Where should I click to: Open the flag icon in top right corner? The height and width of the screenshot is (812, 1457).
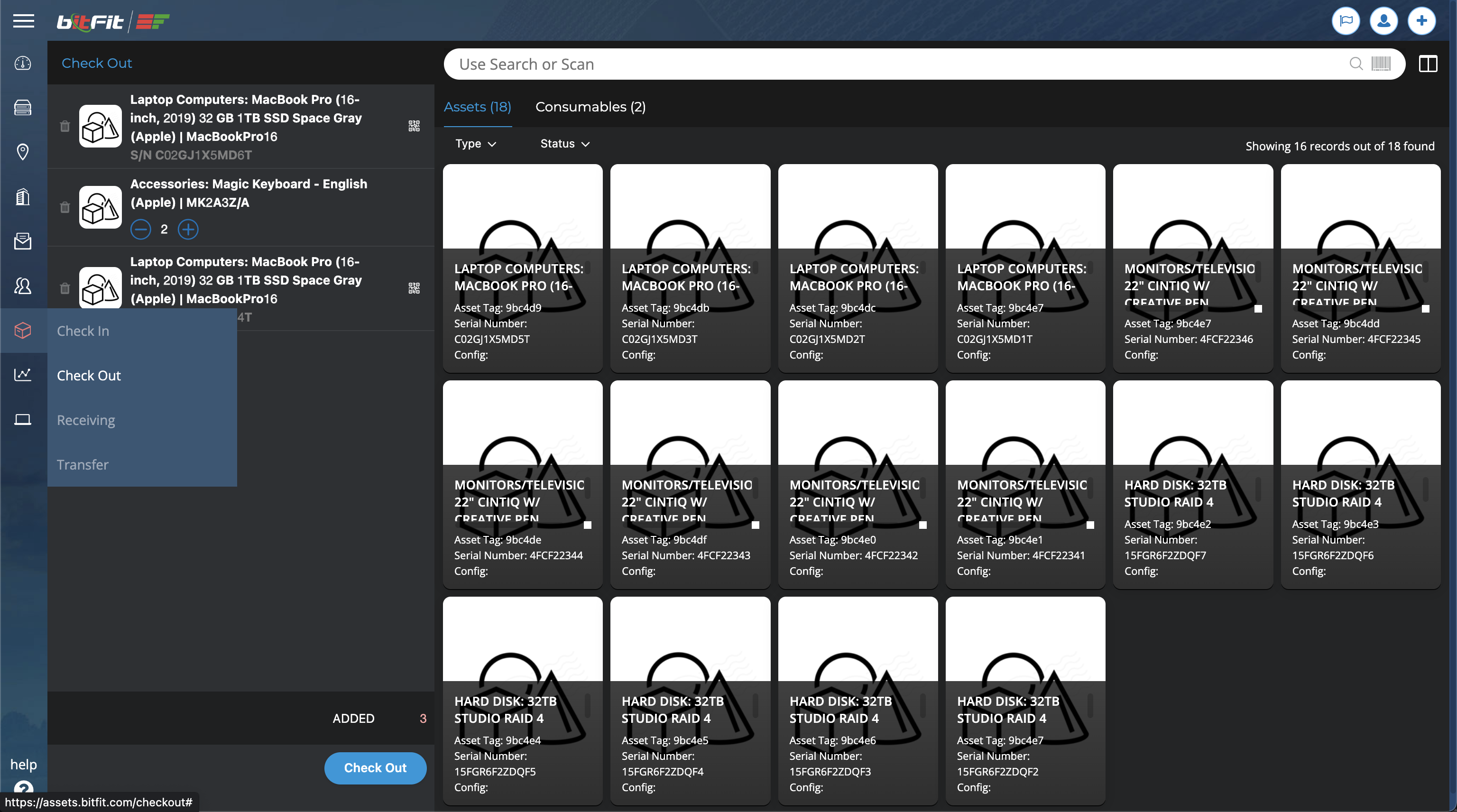pyautogui.click(x=1346, y=21)
